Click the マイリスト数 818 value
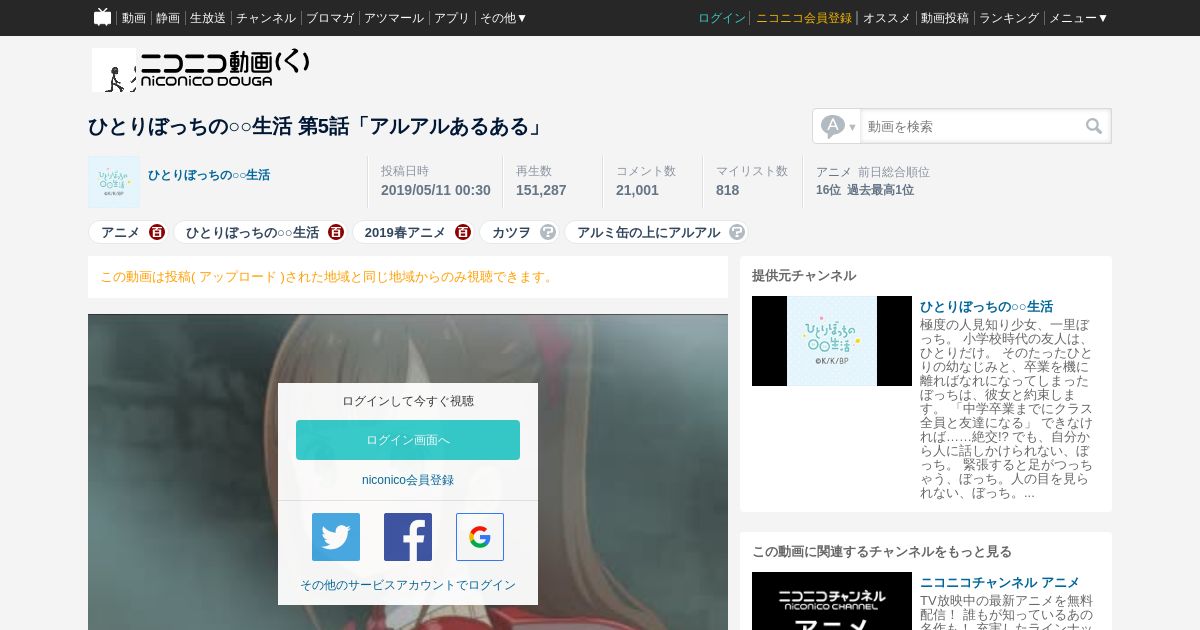 tap(728, 190)
